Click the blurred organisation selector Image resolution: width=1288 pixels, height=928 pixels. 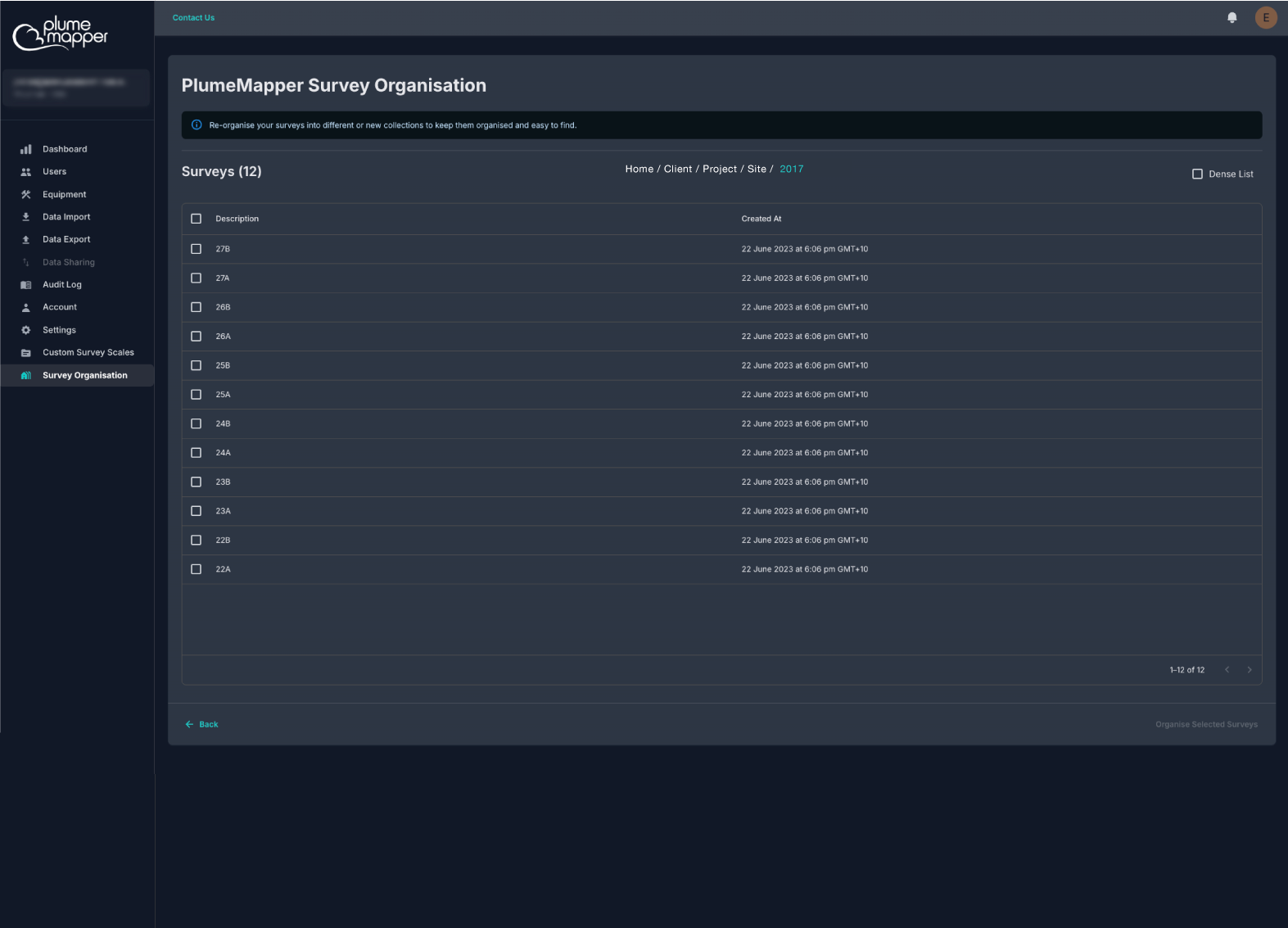click(77, 88)
